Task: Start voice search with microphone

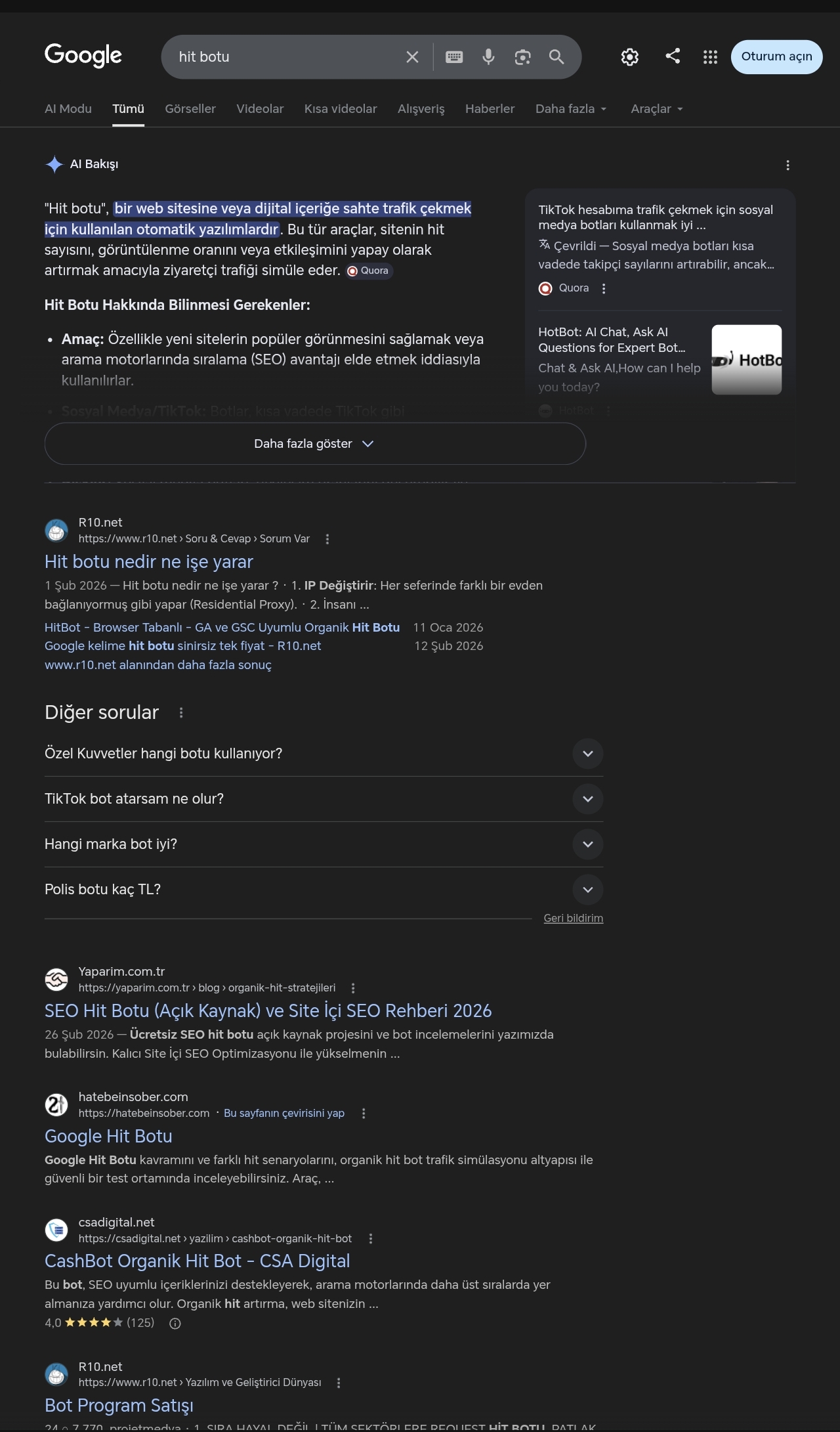Action: coord(488,57)
